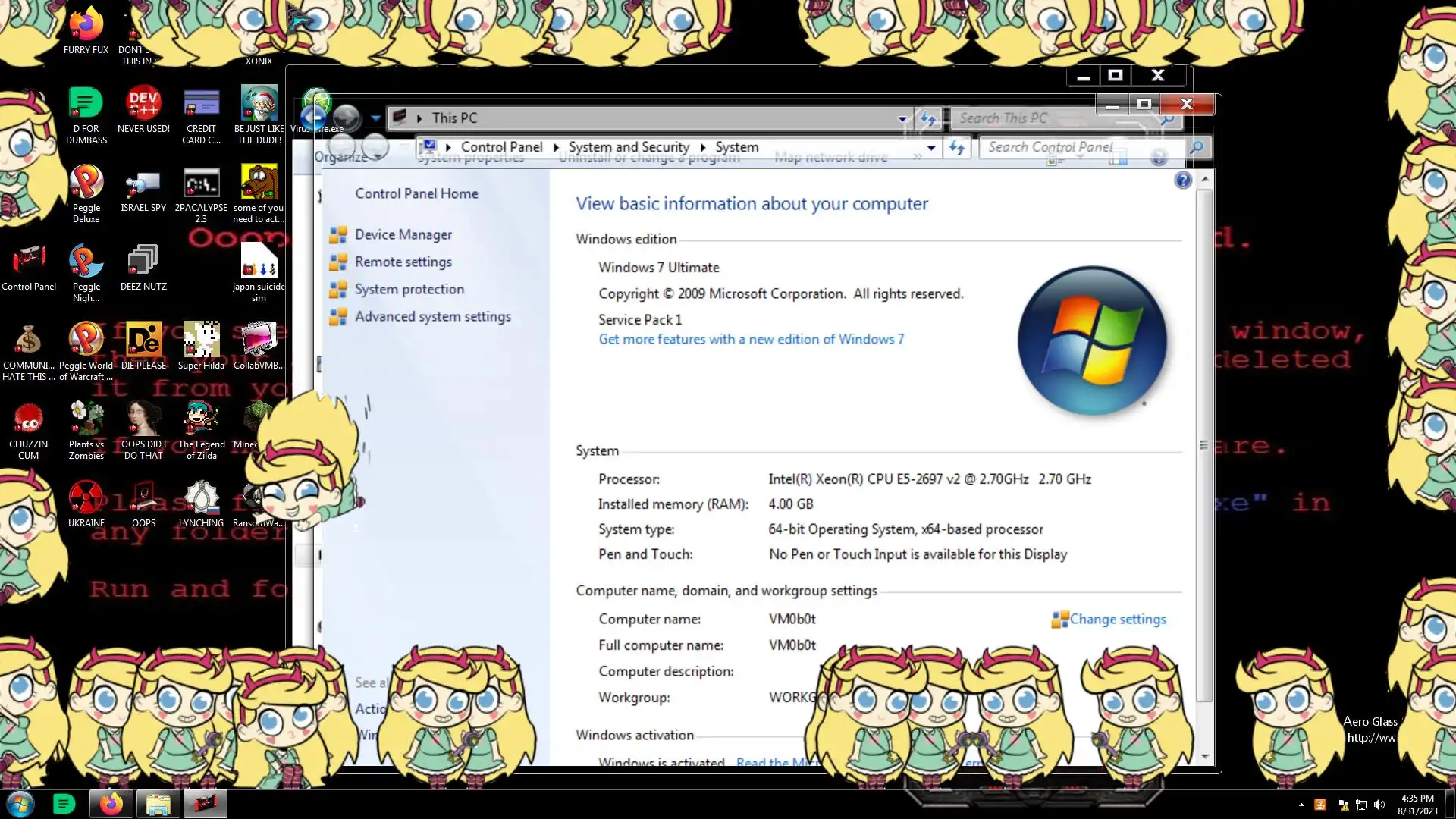The image size is (1456, 819).
Task: Open the Windows Start orb
Action: [x=20, y=804]
